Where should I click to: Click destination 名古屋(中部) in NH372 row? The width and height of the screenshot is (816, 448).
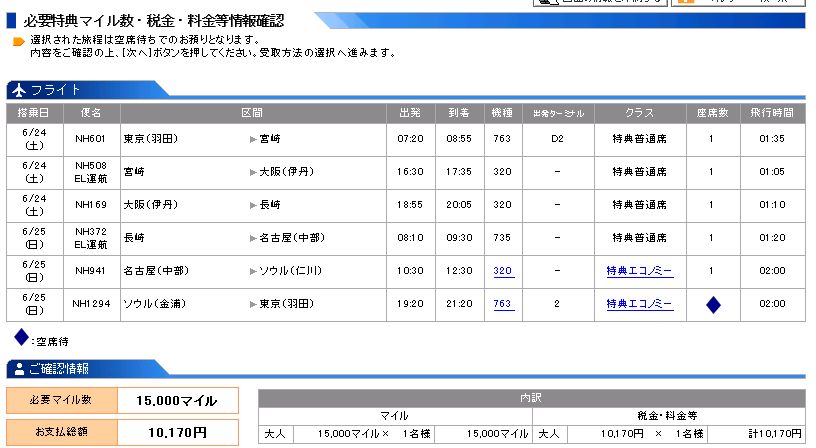click(x=292, y=238)
